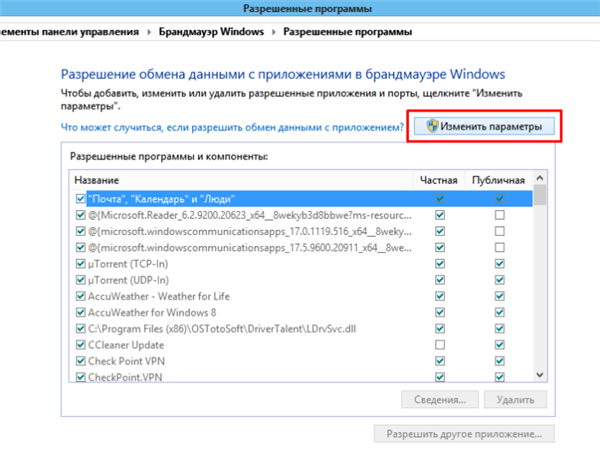Expand the breadcrumb arrow after Брандмауэр Windows
Screen dimensions: 600x451
tap(274, 32)
